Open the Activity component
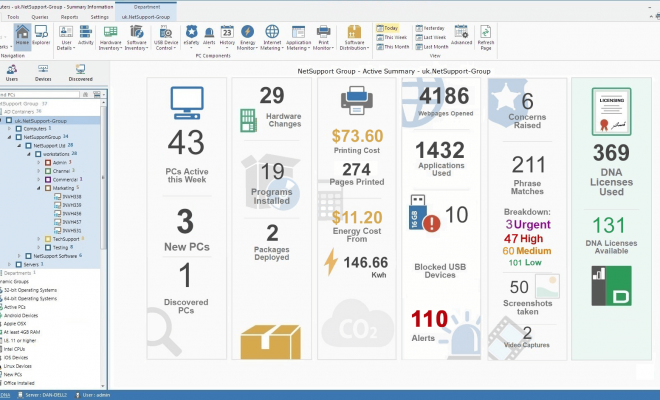This screenshot has height=400, width=660. (85, 35)
